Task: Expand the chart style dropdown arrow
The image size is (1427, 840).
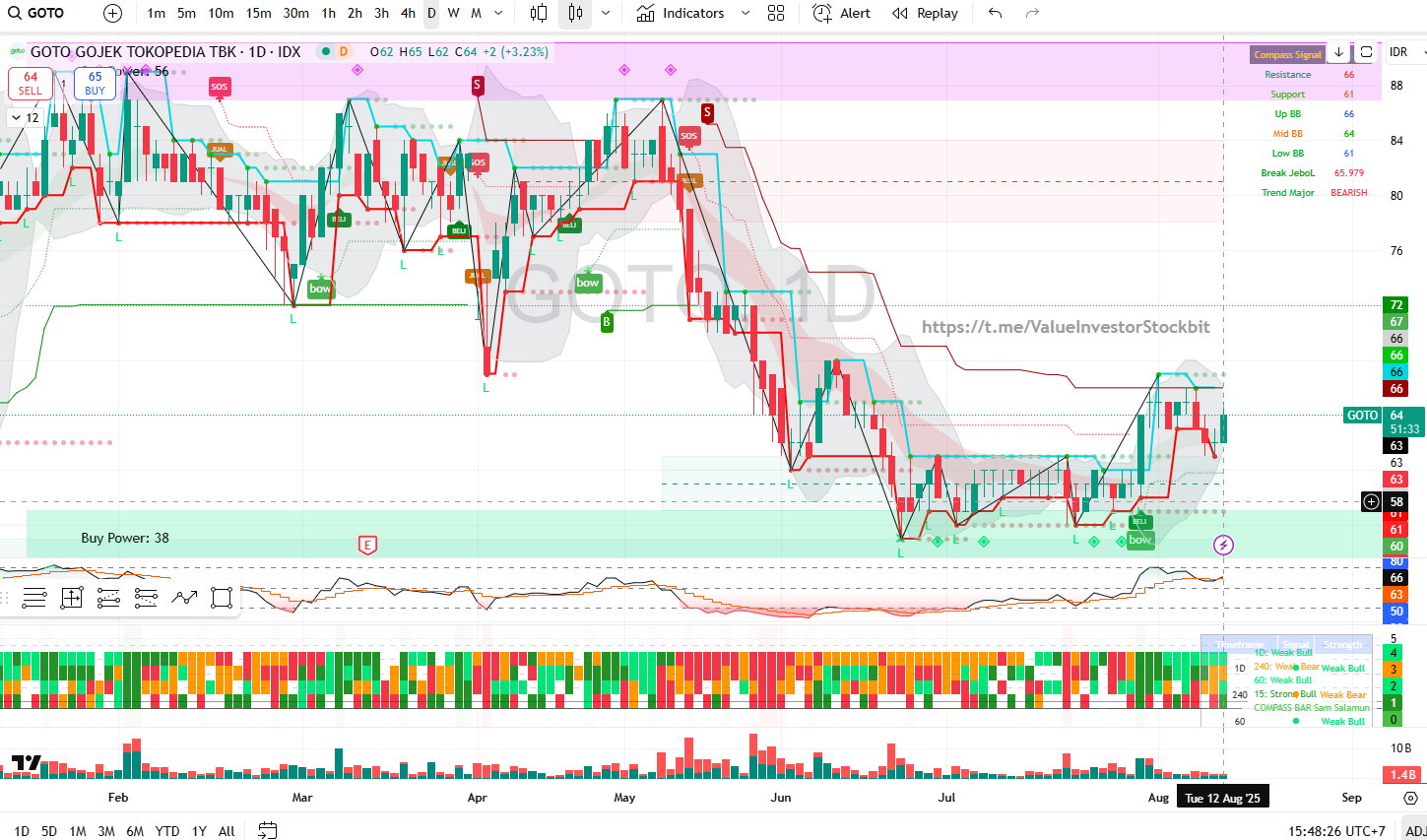Action: [605, 13]
